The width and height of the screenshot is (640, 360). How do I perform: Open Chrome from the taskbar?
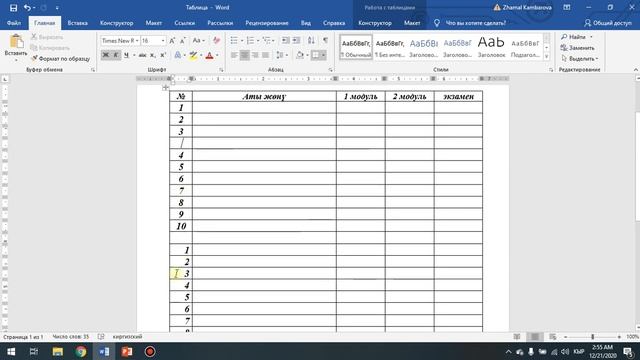click(x=81, y=351)
